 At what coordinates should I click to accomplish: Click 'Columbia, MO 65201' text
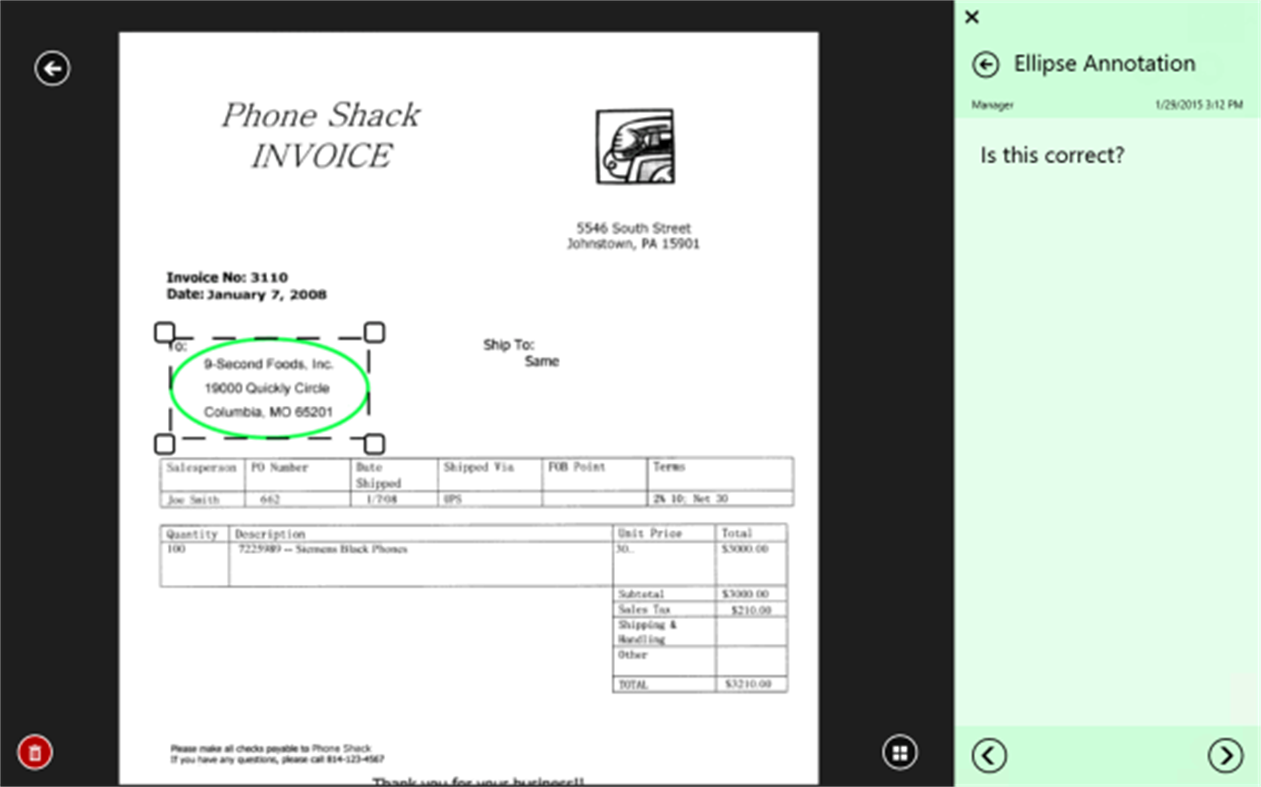pyautogui.click(x=269, y=412)
